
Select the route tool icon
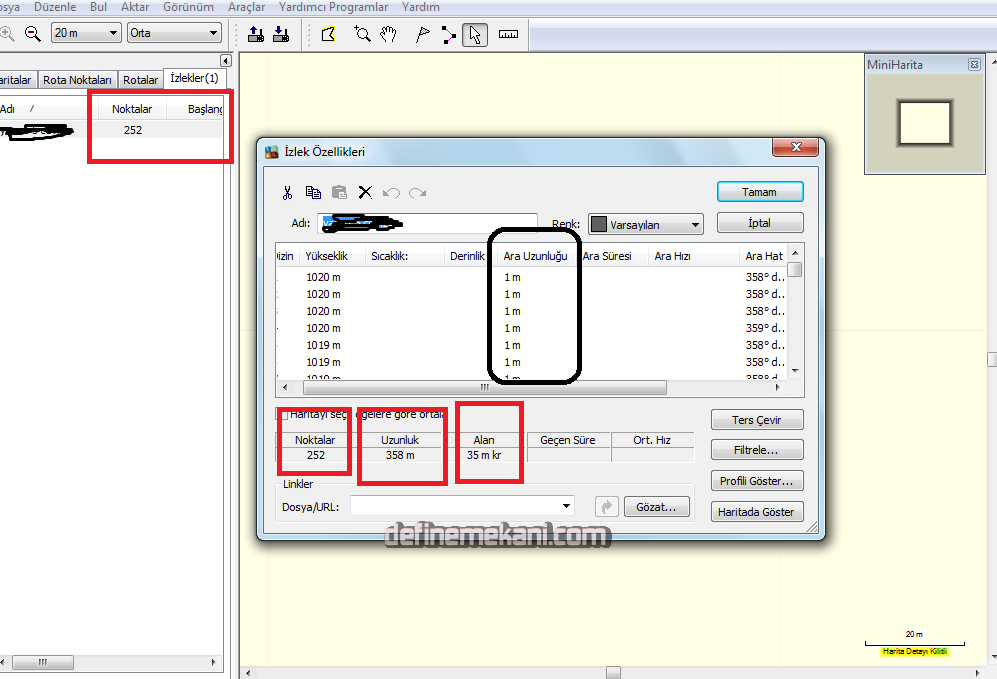448,34
